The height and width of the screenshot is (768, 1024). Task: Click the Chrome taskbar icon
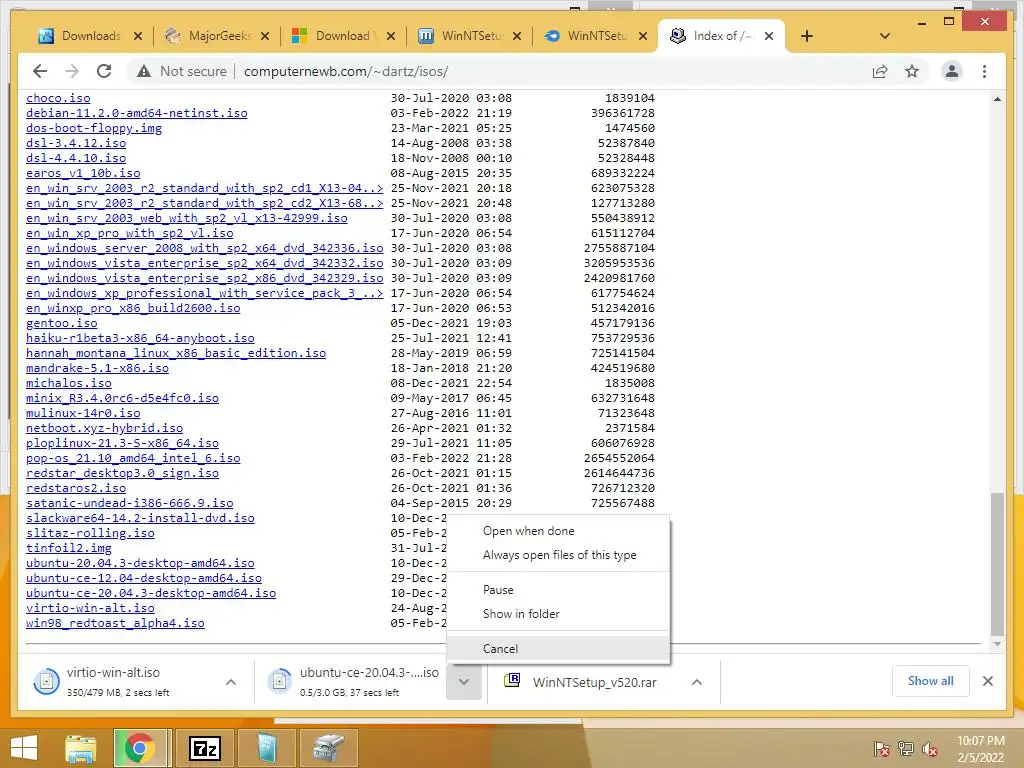tap(139, 748)
